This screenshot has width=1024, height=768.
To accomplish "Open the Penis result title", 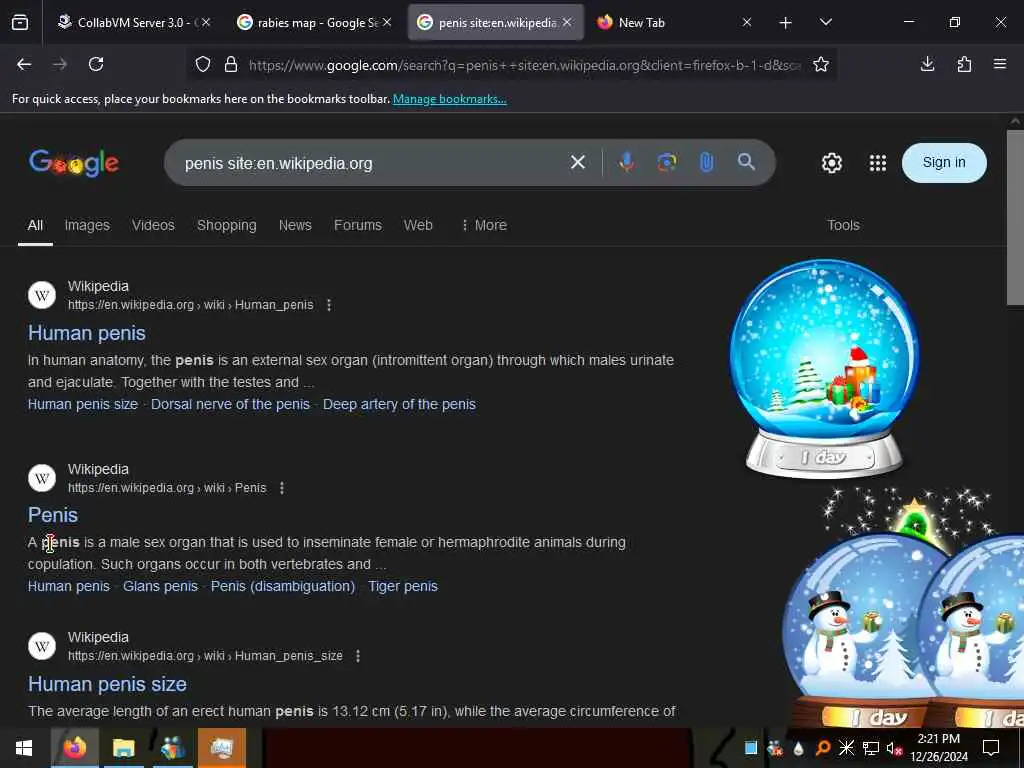I will click(53, 515).
